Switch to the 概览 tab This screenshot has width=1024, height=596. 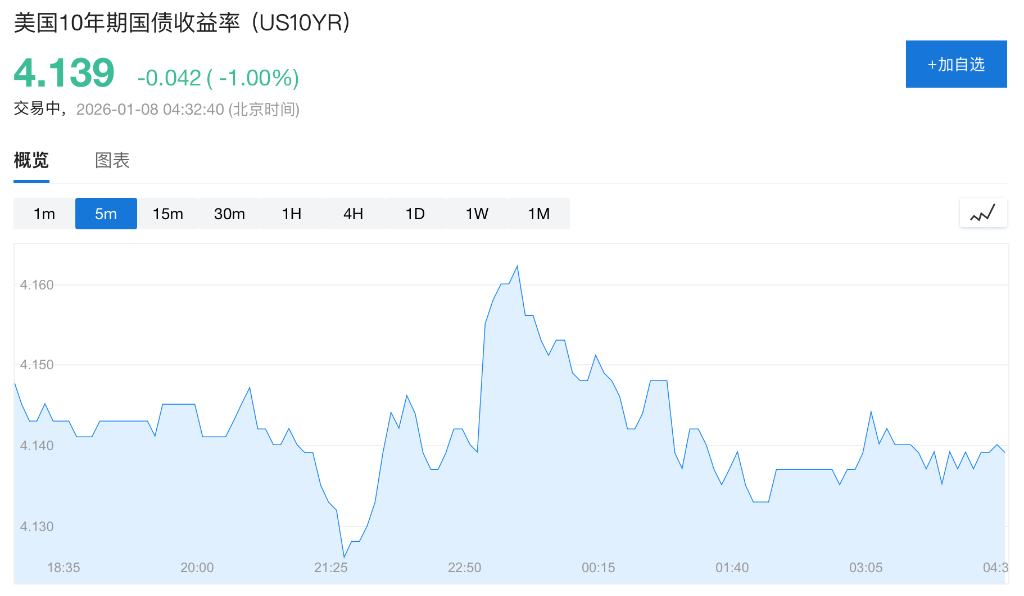(31, 160)
